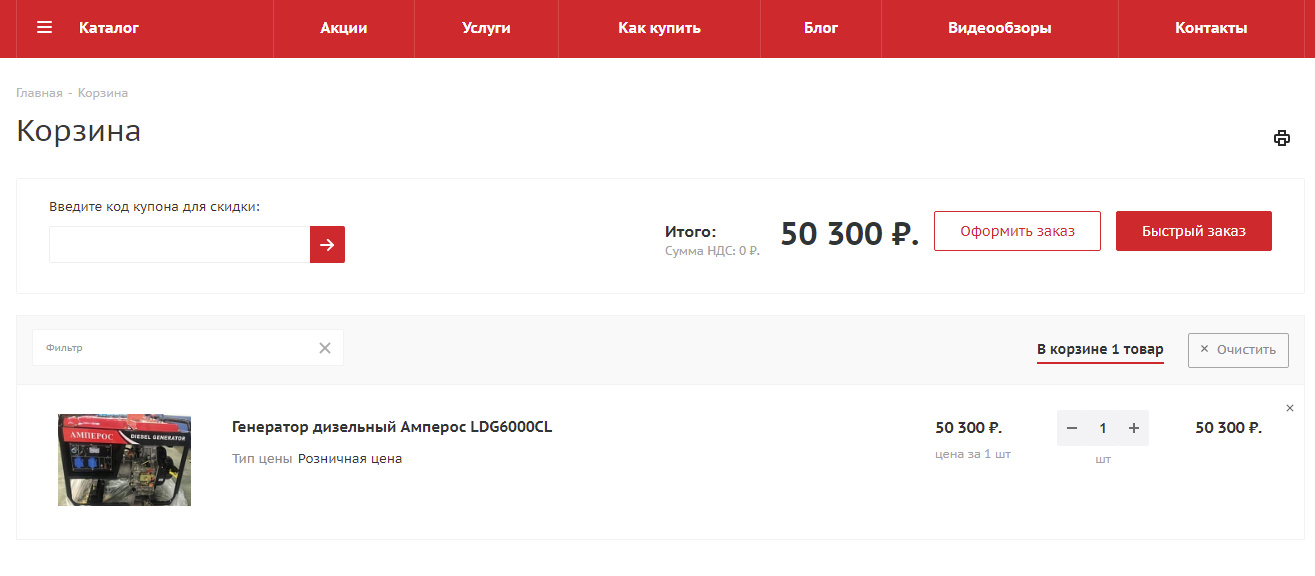This screenshot has height=576, width=1315.
Task: Decrease quantity with the minus button
Action: click(1072, 428)
